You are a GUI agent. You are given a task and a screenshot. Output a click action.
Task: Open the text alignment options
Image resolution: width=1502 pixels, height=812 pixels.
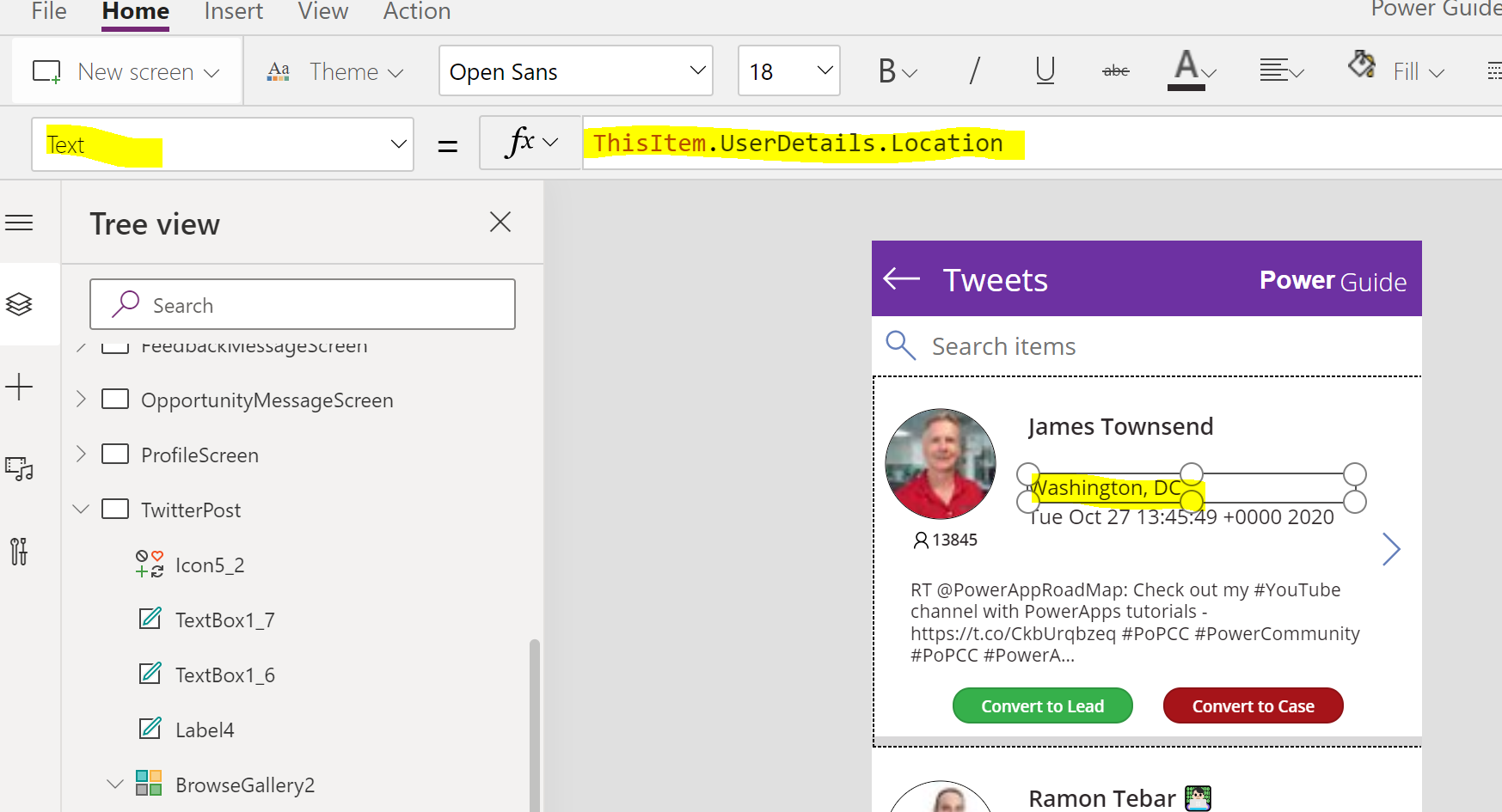coord(1279,70)
